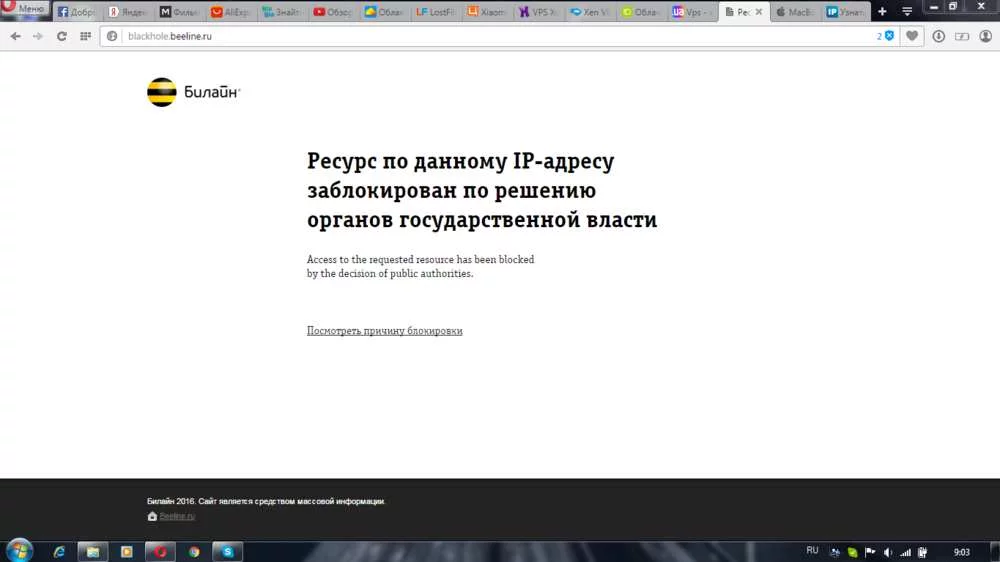The width and height of the screenshot is (1000, 562).
Task: Click the Билайн logo
Action: click(x=194, y=92)
